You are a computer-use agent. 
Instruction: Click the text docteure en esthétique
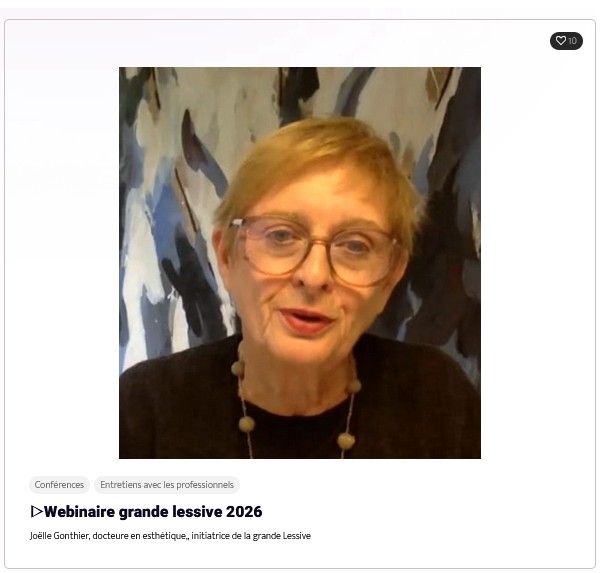click(139, 536)
